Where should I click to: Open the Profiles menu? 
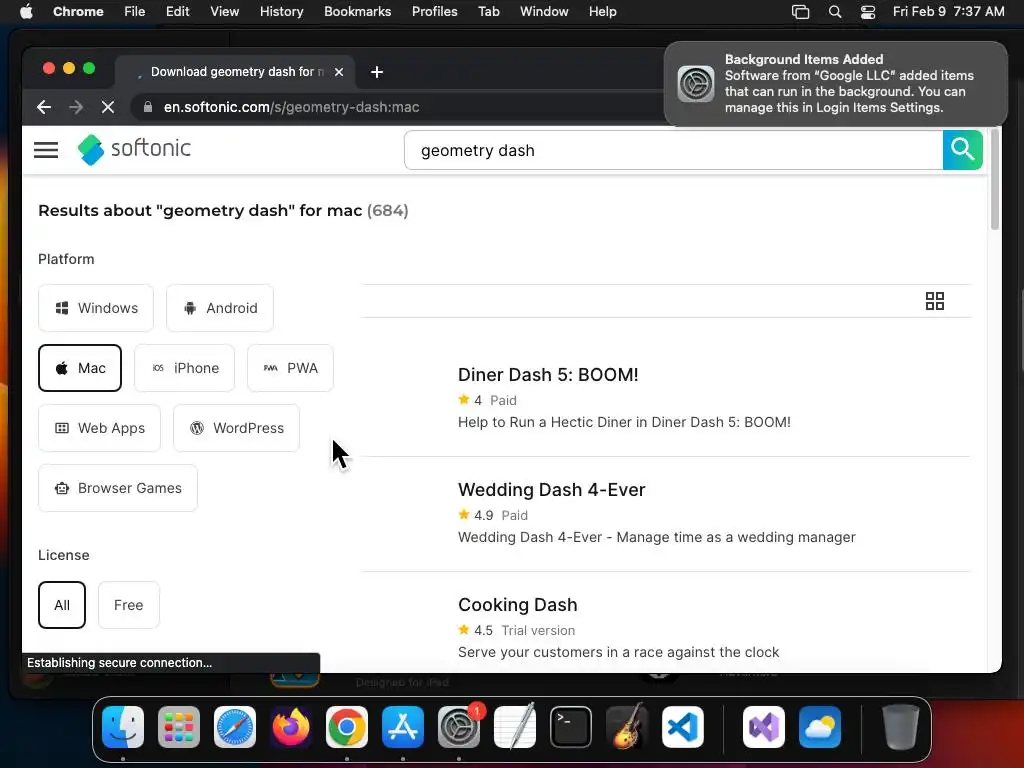[434, 12]
